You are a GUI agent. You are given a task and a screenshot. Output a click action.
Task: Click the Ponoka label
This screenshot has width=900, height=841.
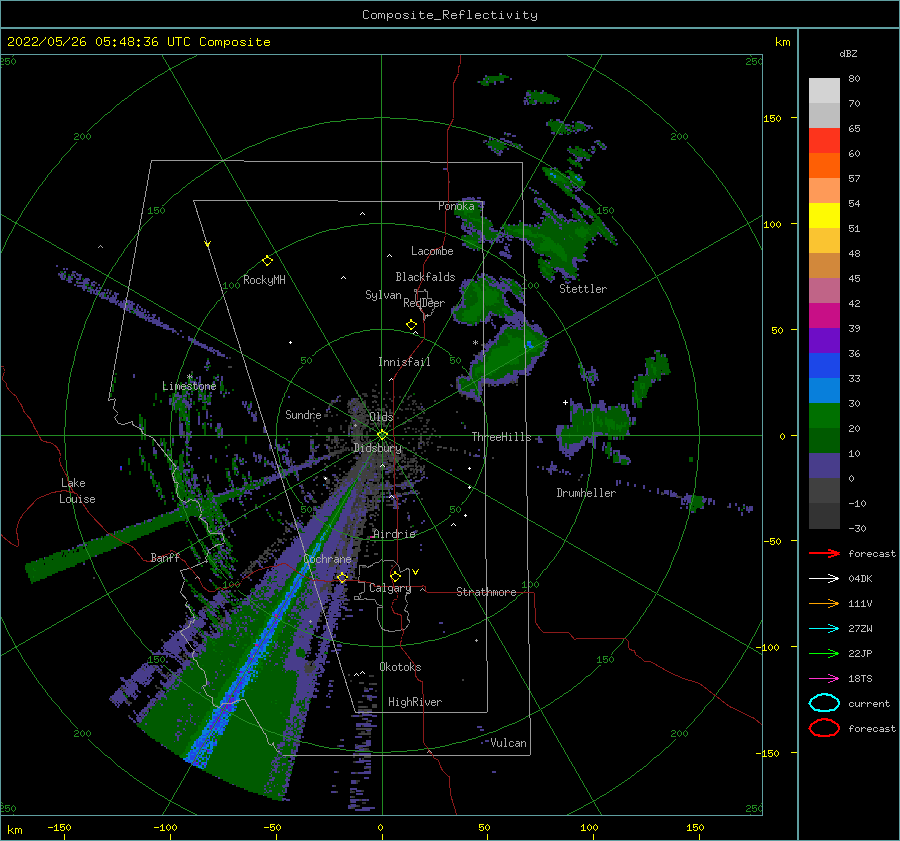point(456,206)
